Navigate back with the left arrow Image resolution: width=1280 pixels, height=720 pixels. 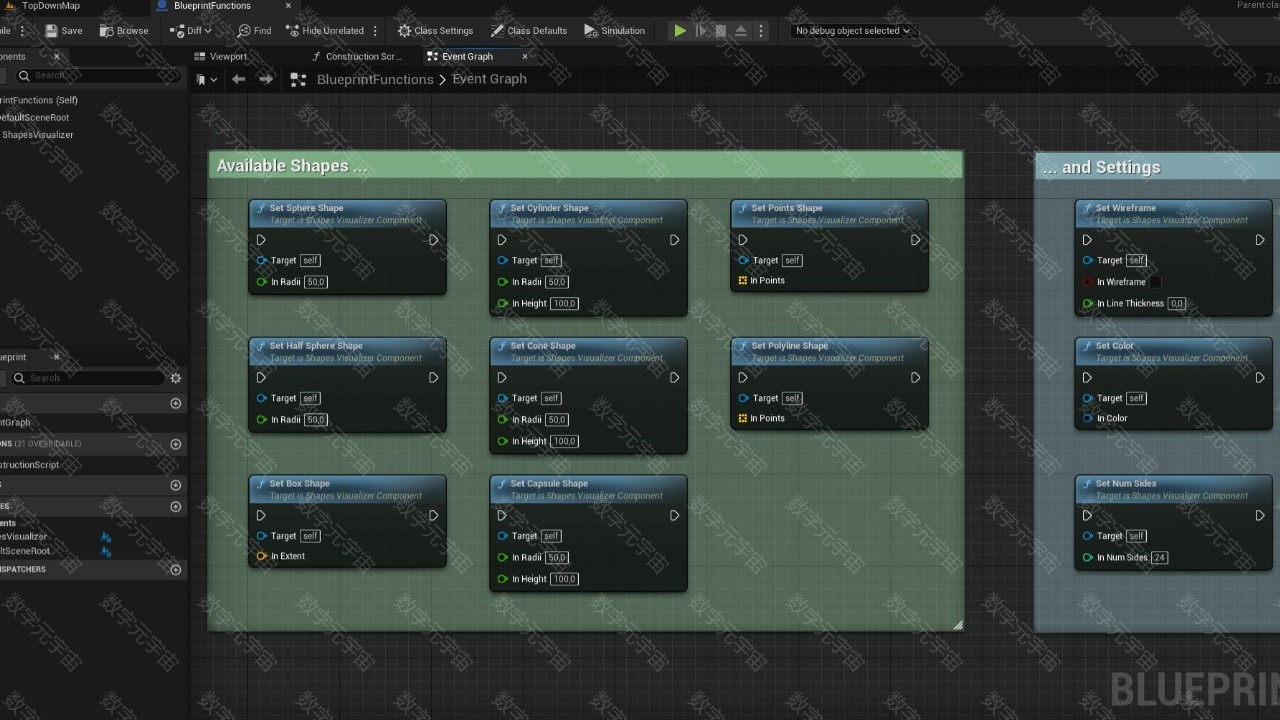click(238, 79)
